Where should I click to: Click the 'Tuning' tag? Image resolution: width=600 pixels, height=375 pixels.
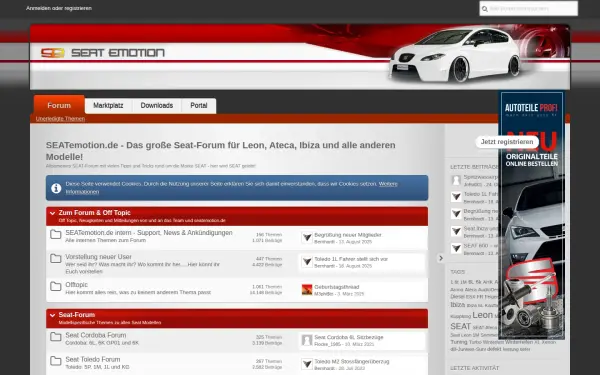click(x=459, y=342)
